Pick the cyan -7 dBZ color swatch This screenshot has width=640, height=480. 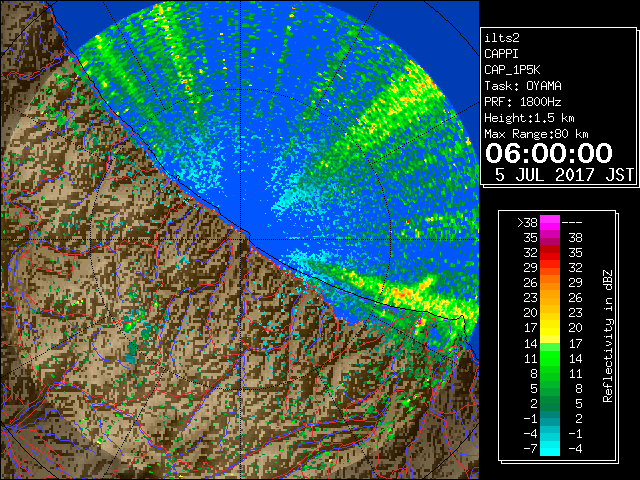pos(550,449)
